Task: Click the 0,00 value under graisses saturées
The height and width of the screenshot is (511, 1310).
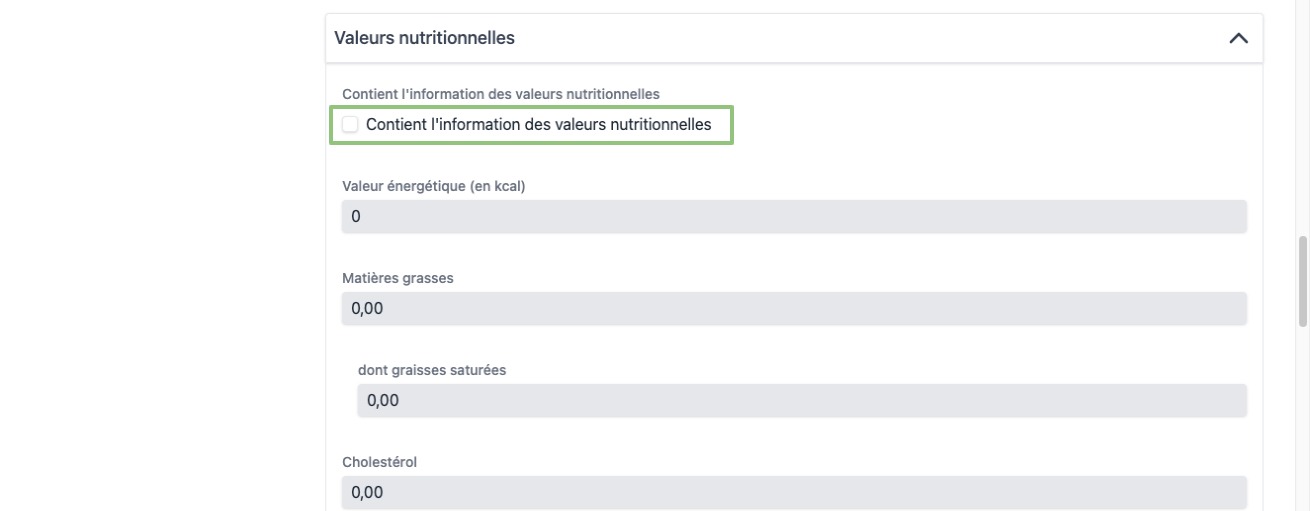Action: (x=383, y=401)
